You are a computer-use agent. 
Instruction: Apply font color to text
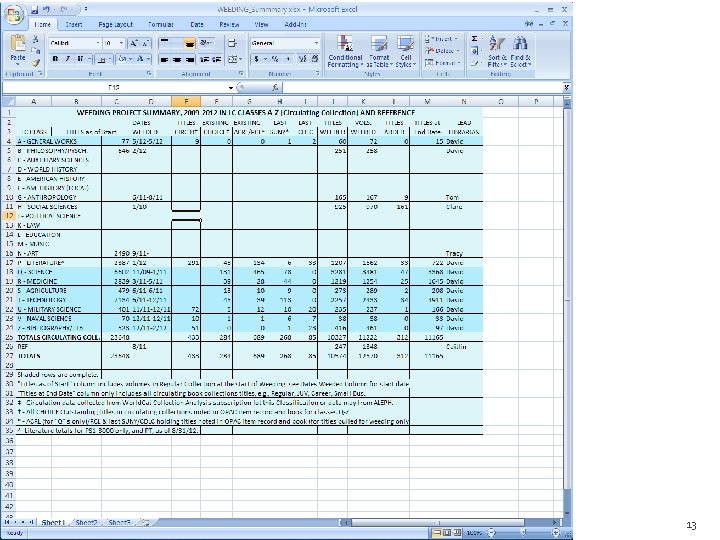click(x=141, y=59)
